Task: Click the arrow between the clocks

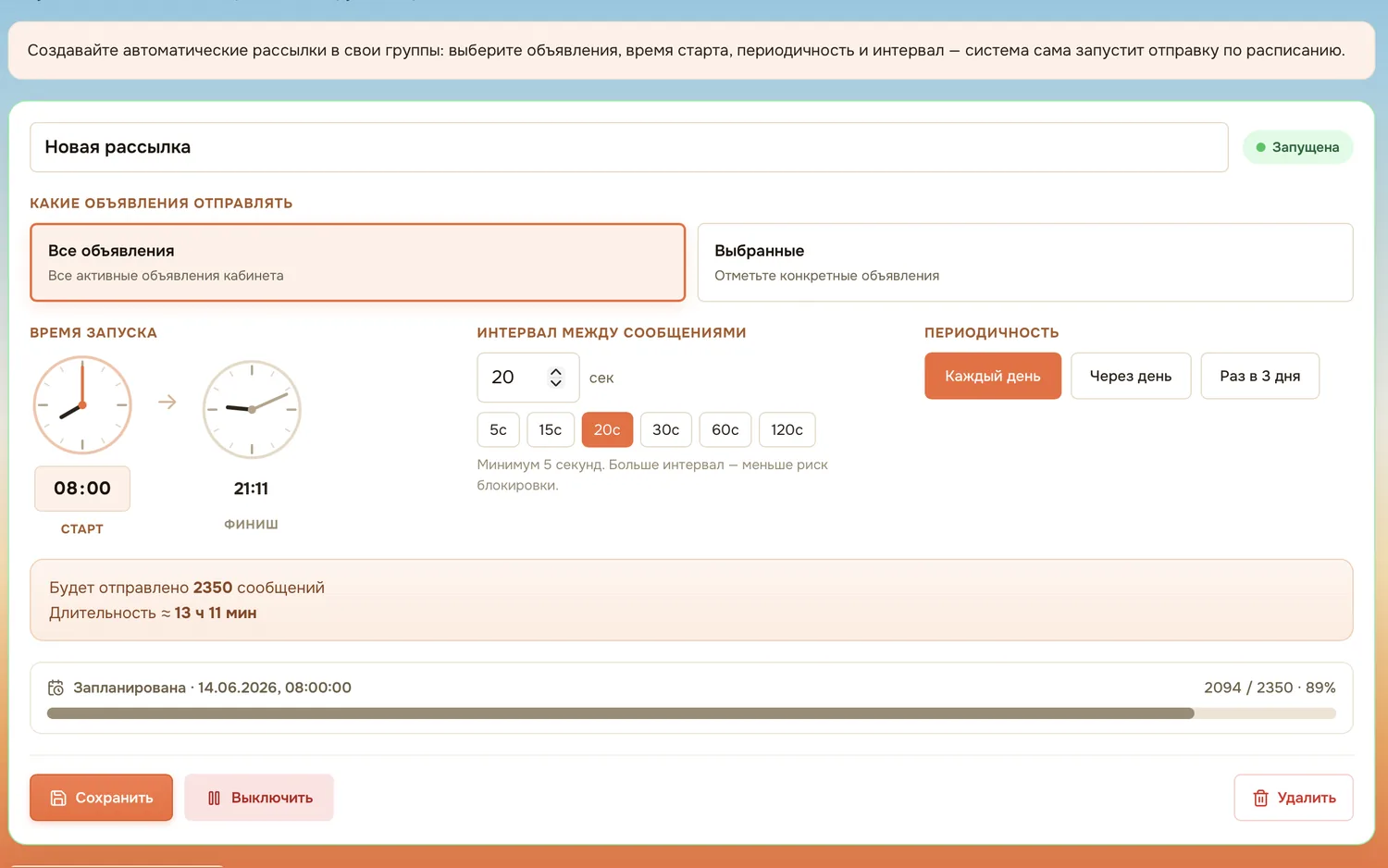Action: (x=167, y=402)
